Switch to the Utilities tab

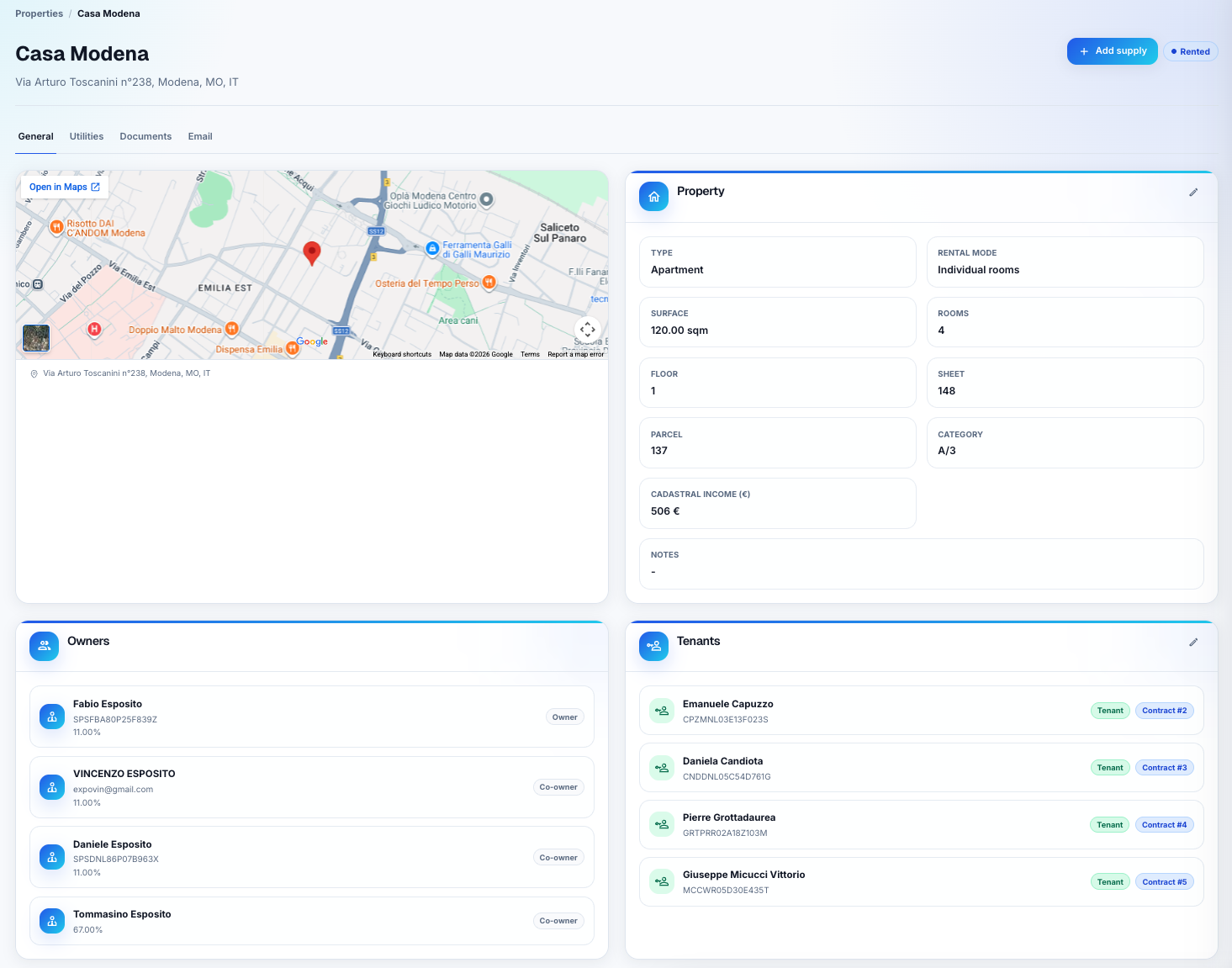click(x=87, y=136)
